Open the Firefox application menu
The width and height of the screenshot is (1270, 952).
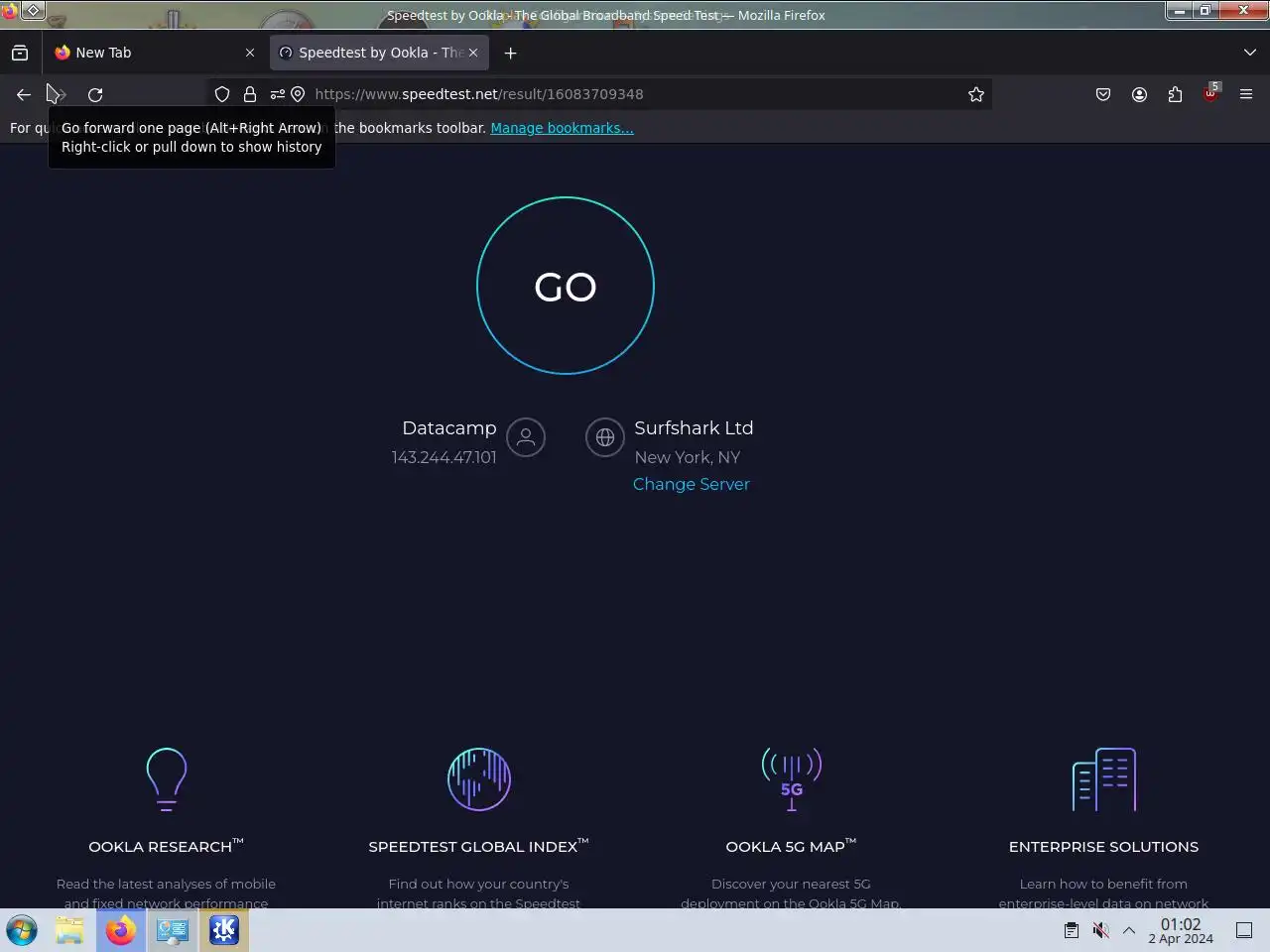click(1246, 94)
